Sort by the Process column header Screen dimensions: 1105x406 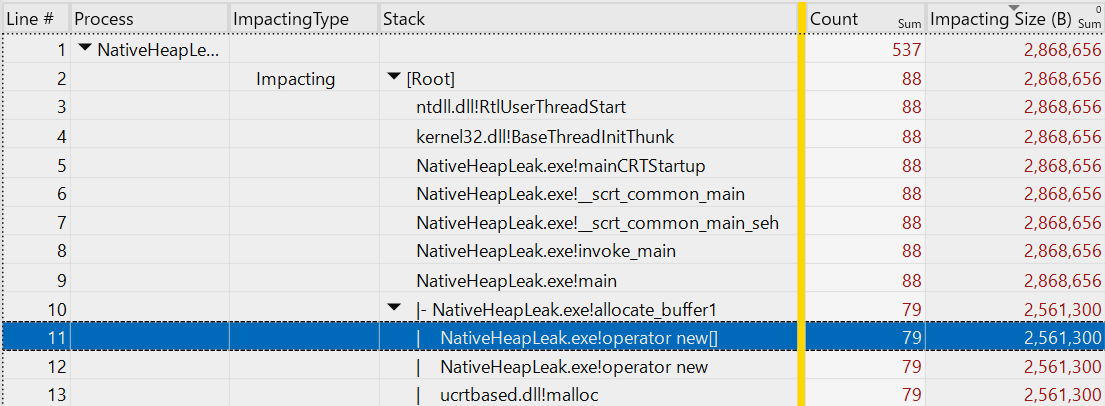coord(104,18)
